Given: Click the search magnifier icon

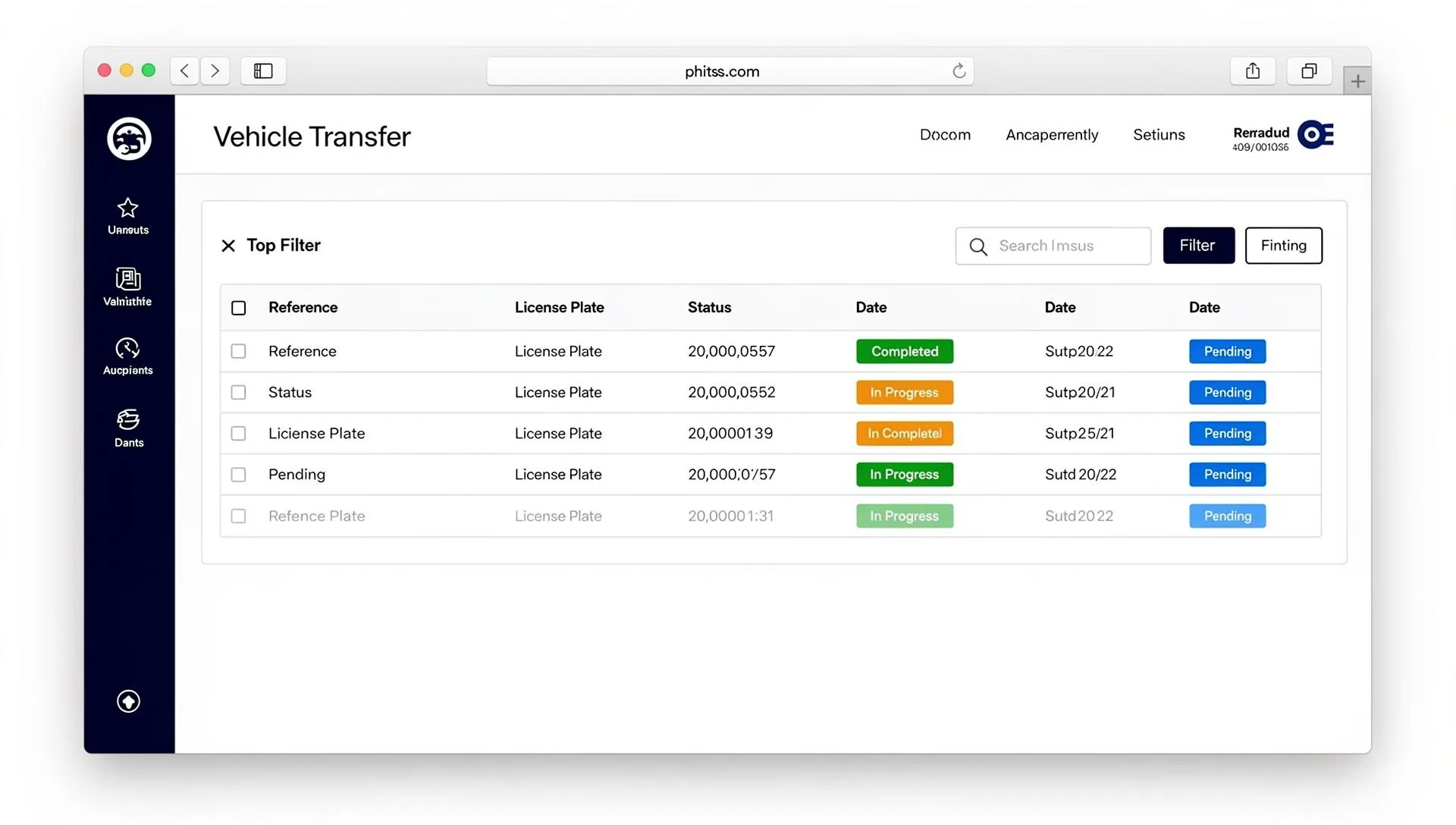Looking at the screenshot, I should 978,246.
